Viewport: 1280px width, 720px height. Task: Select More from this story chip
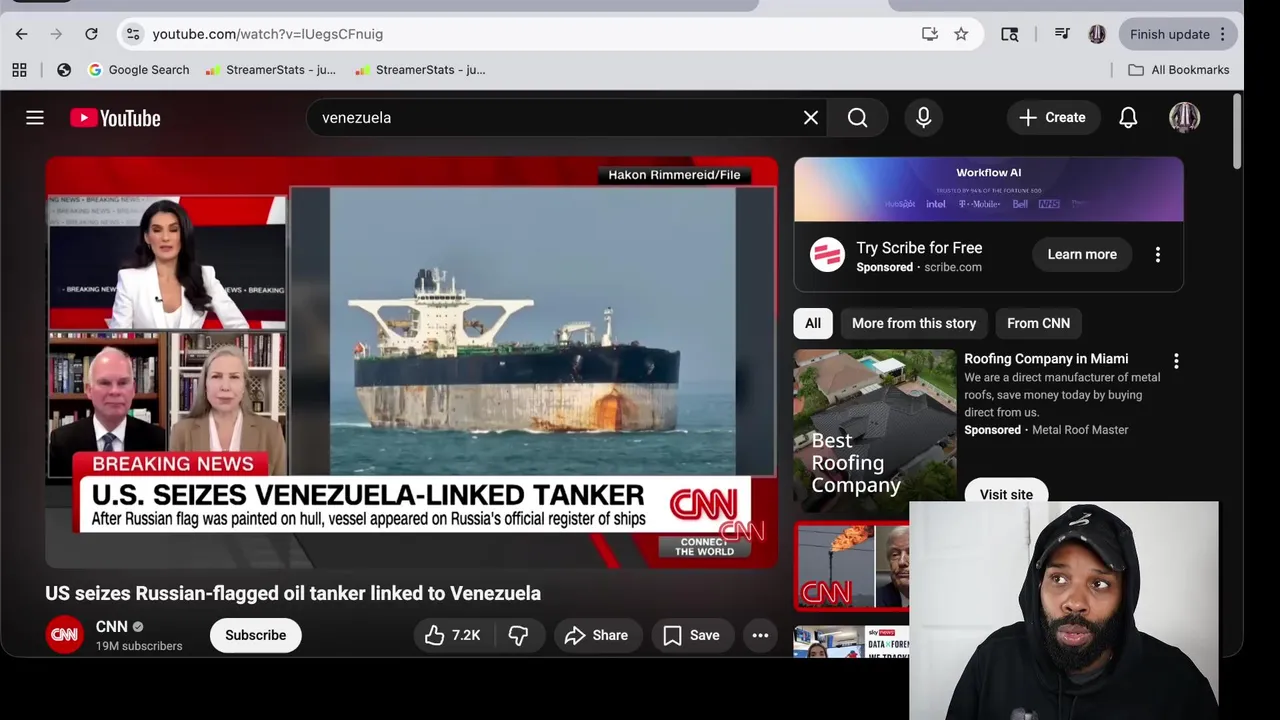pos(914,323)
